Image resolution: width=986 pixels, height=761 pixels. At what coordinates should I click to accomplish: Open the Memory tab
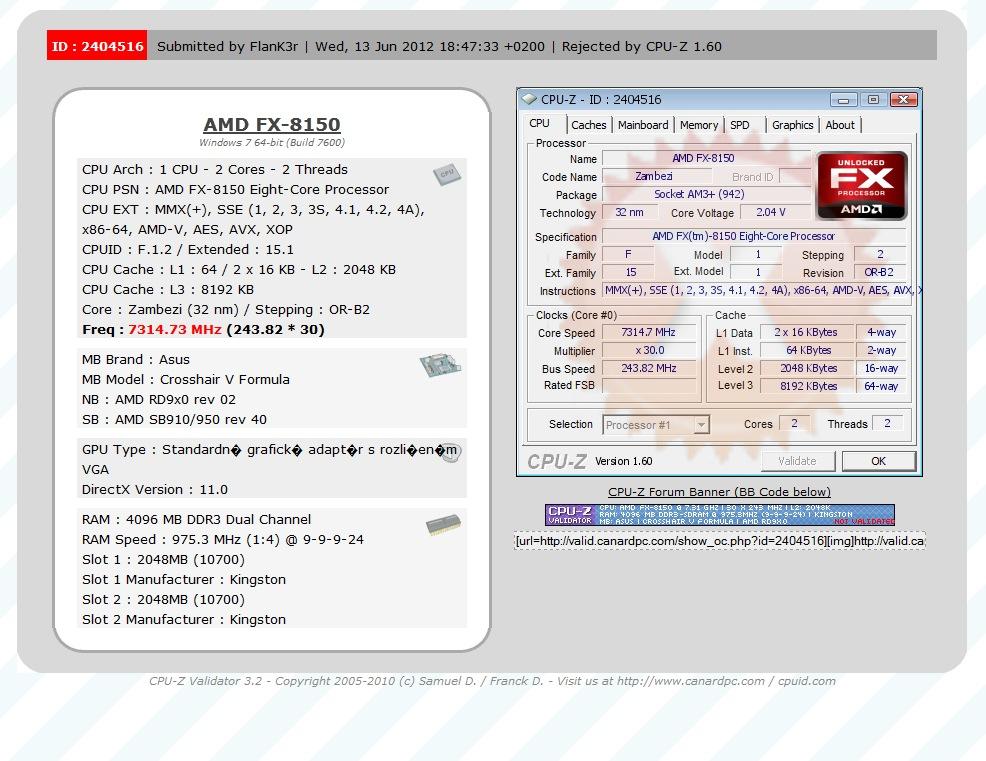[699, 125]
